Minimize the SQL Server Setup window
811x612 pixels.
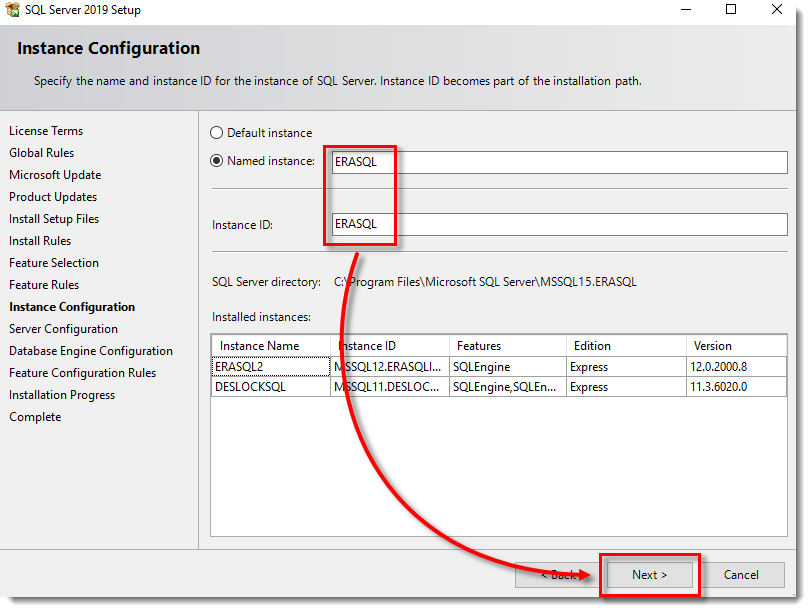click(686, 9)
